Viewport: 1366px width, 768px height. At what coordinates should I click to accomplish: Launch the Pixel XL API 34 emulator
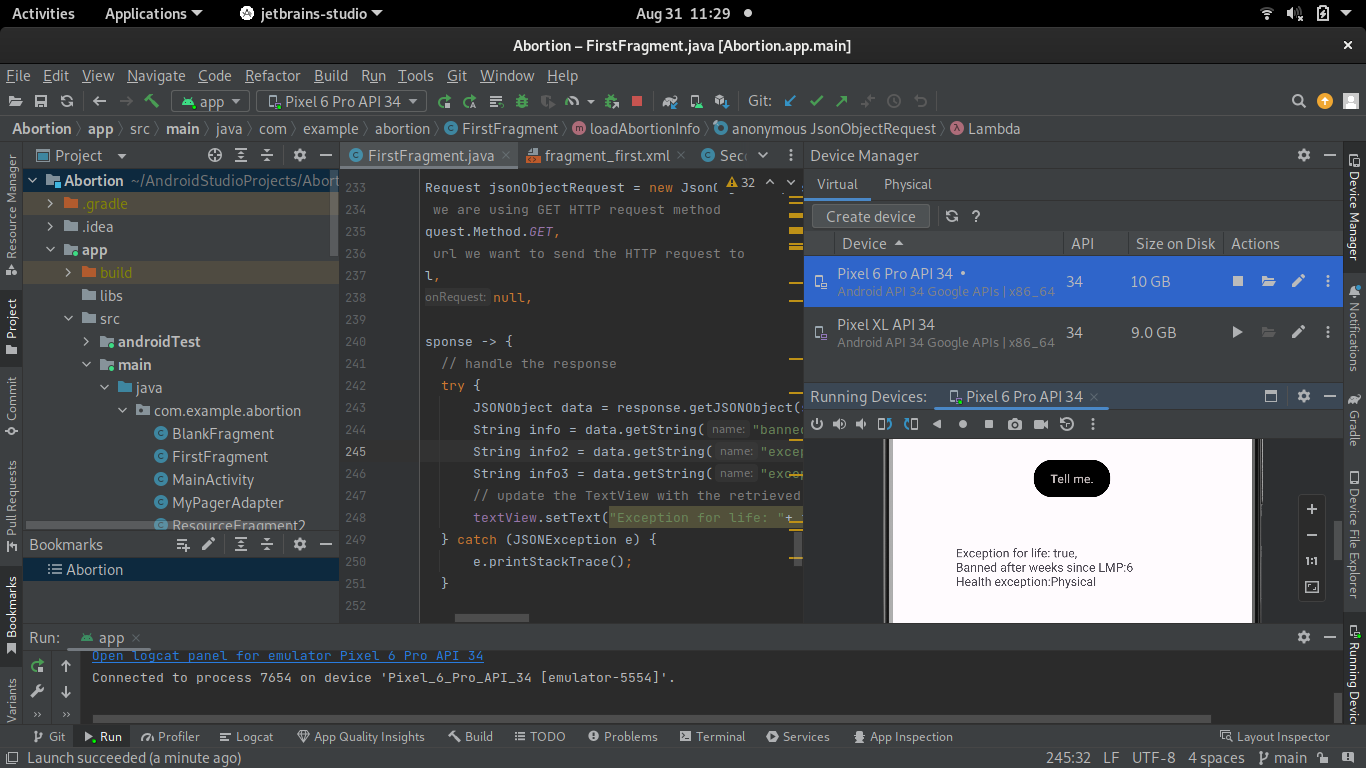tap(1238, 332)
